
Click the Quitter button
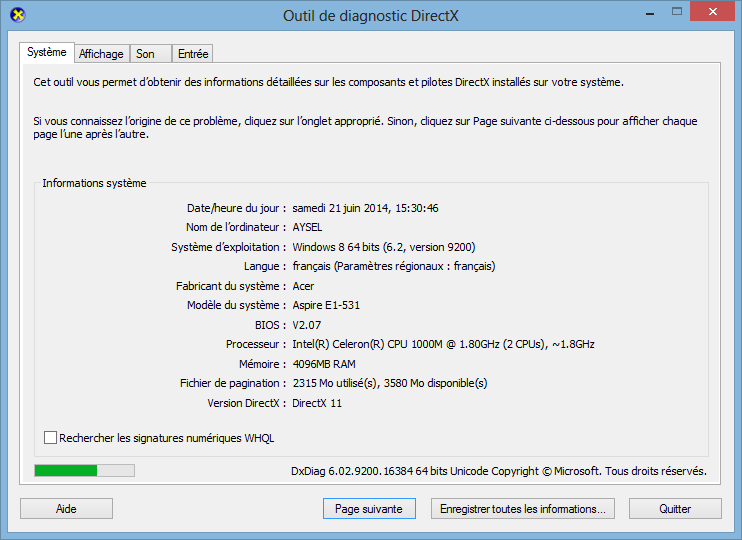click(x=675, y=509)
